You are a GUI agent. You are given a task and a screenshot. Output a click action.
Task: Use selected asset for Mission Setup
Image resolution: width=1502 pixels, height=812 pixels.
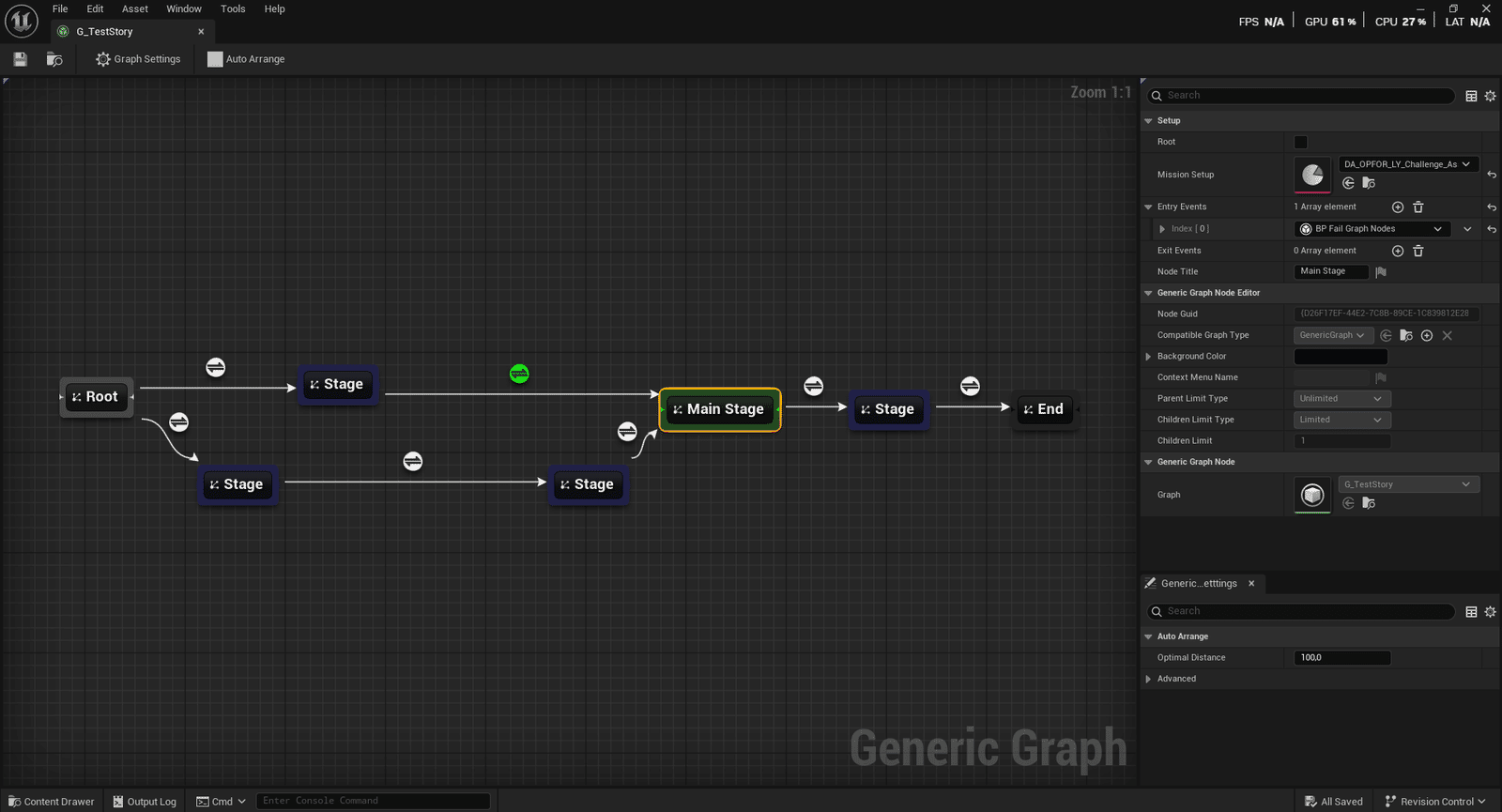coord(1349,183)
